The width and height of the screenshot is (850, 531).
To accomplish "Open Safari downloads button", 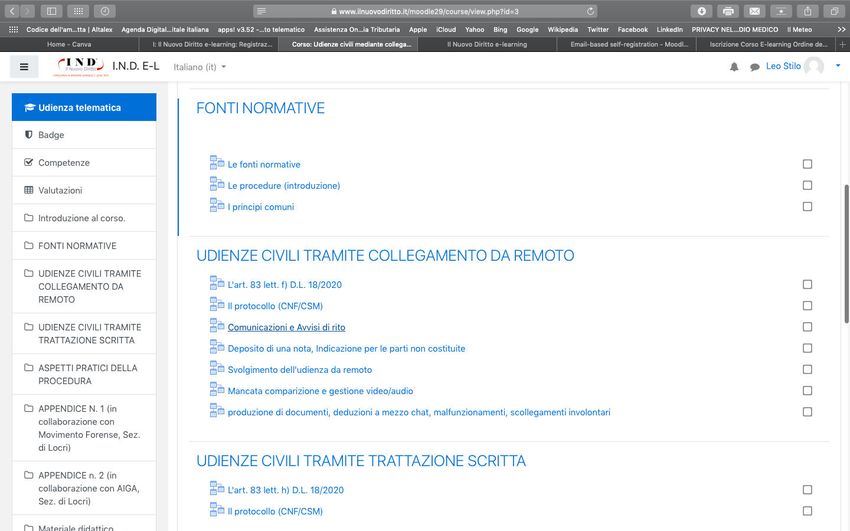I will (x=701, y=11).
